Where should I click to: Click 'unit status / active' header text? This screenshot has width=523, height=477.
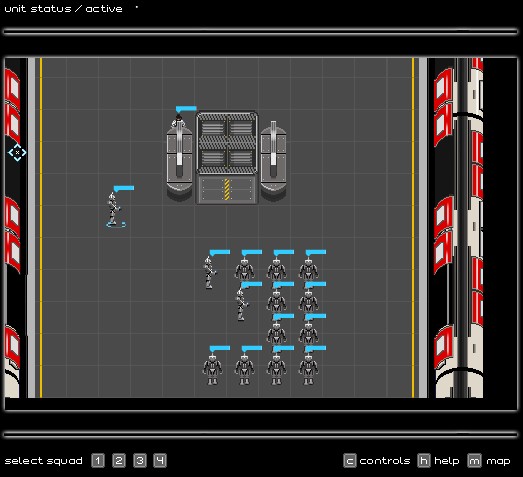[63, 9]
